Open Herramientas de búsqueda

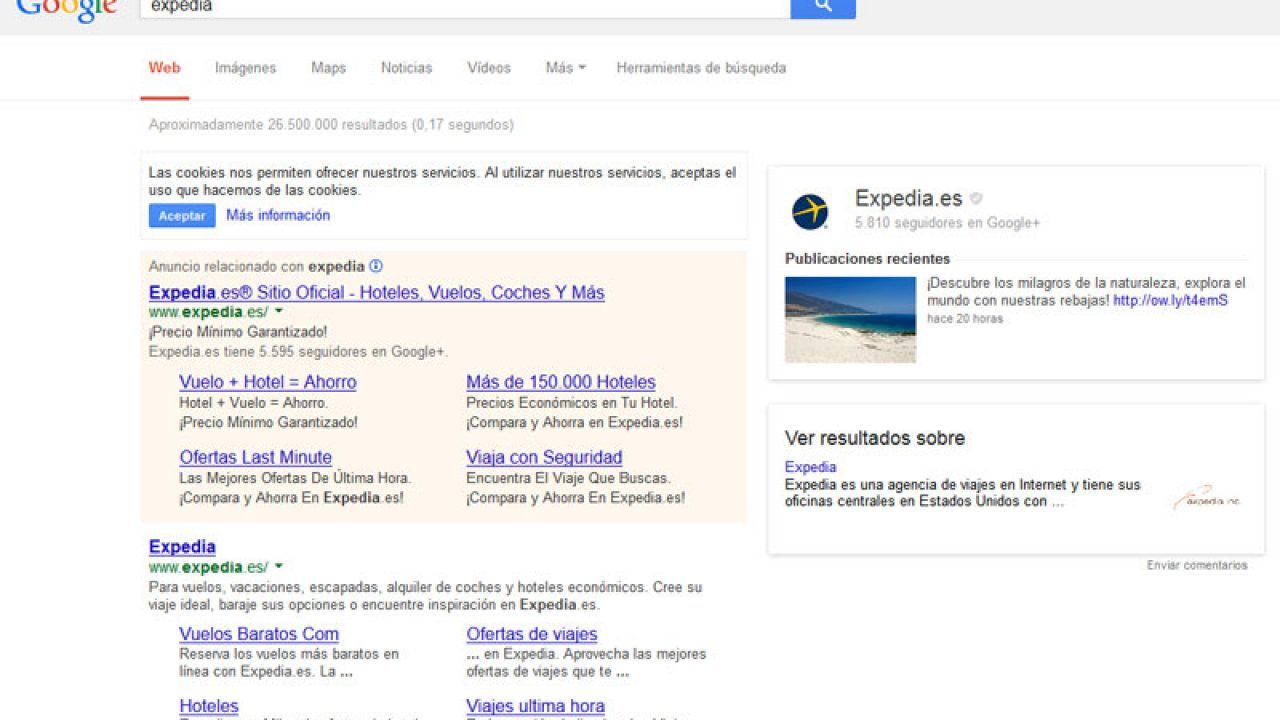(701, 68)
